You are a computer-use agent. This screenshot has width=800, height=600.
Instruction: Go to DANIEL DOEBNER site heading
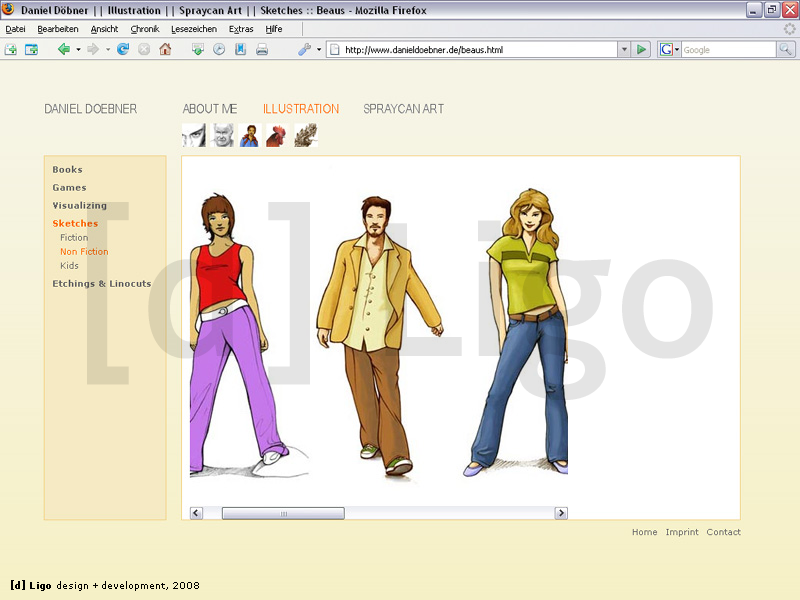click(90, 109)
